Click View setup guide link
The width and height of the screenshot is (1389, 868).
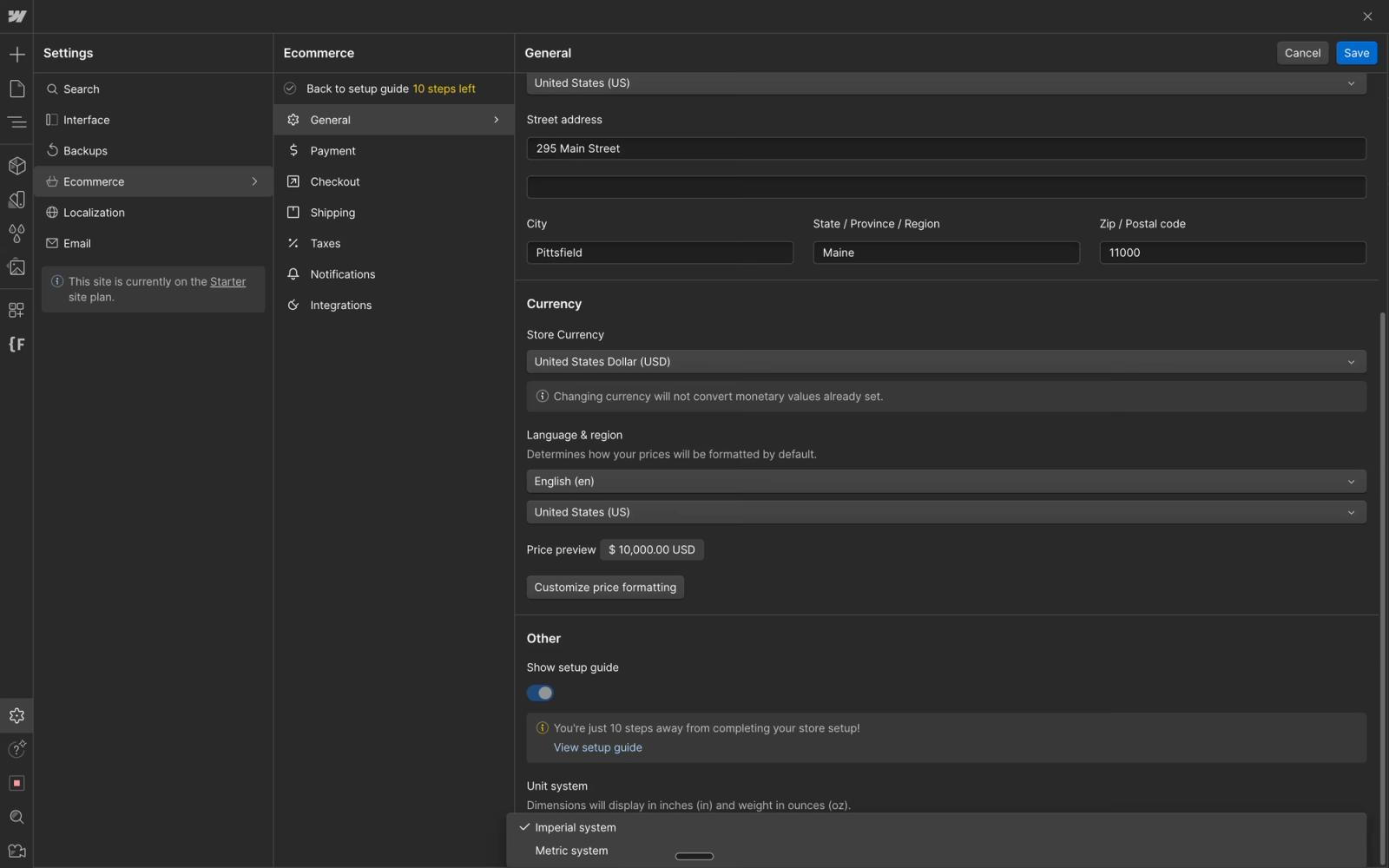pos(597,747)
